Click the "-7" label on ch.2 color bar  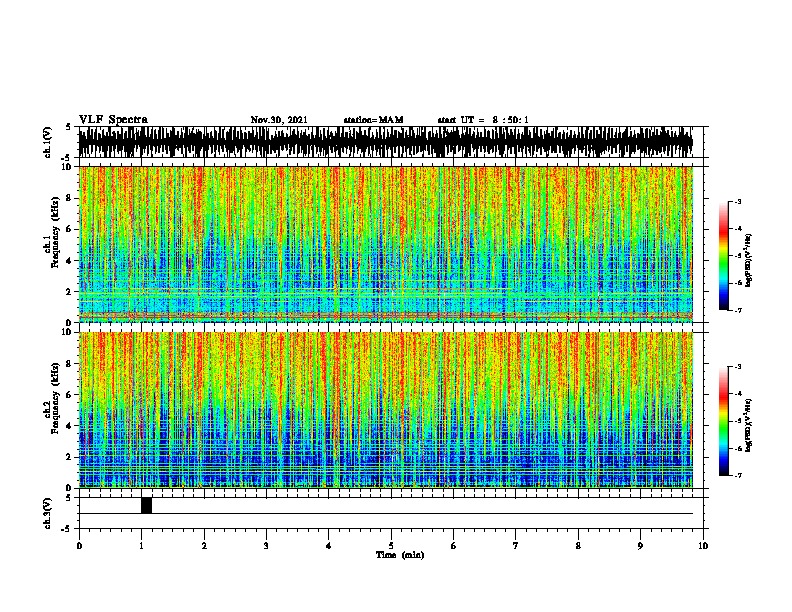click(x=737, y=475)
